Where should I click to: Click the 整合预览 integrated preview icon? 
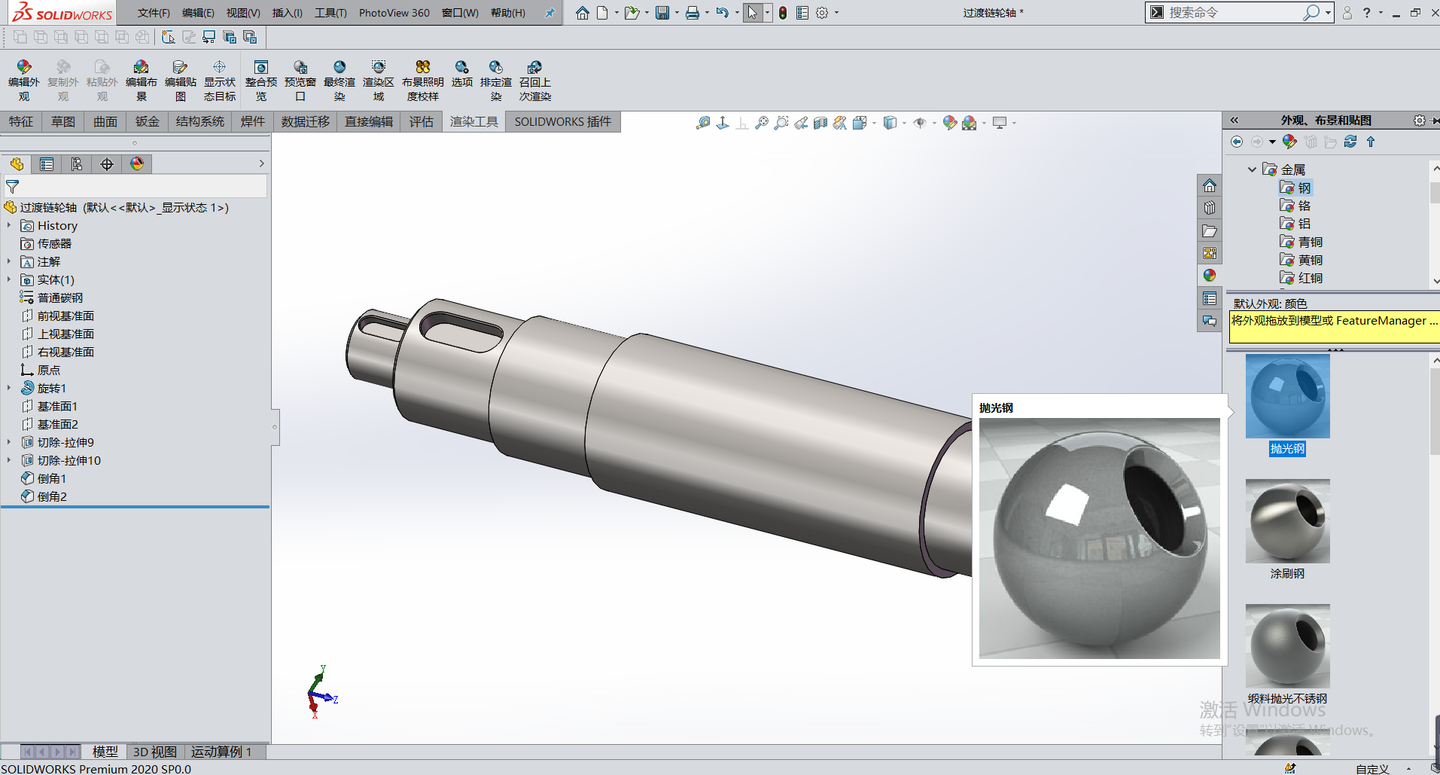(x=261, y=81)
